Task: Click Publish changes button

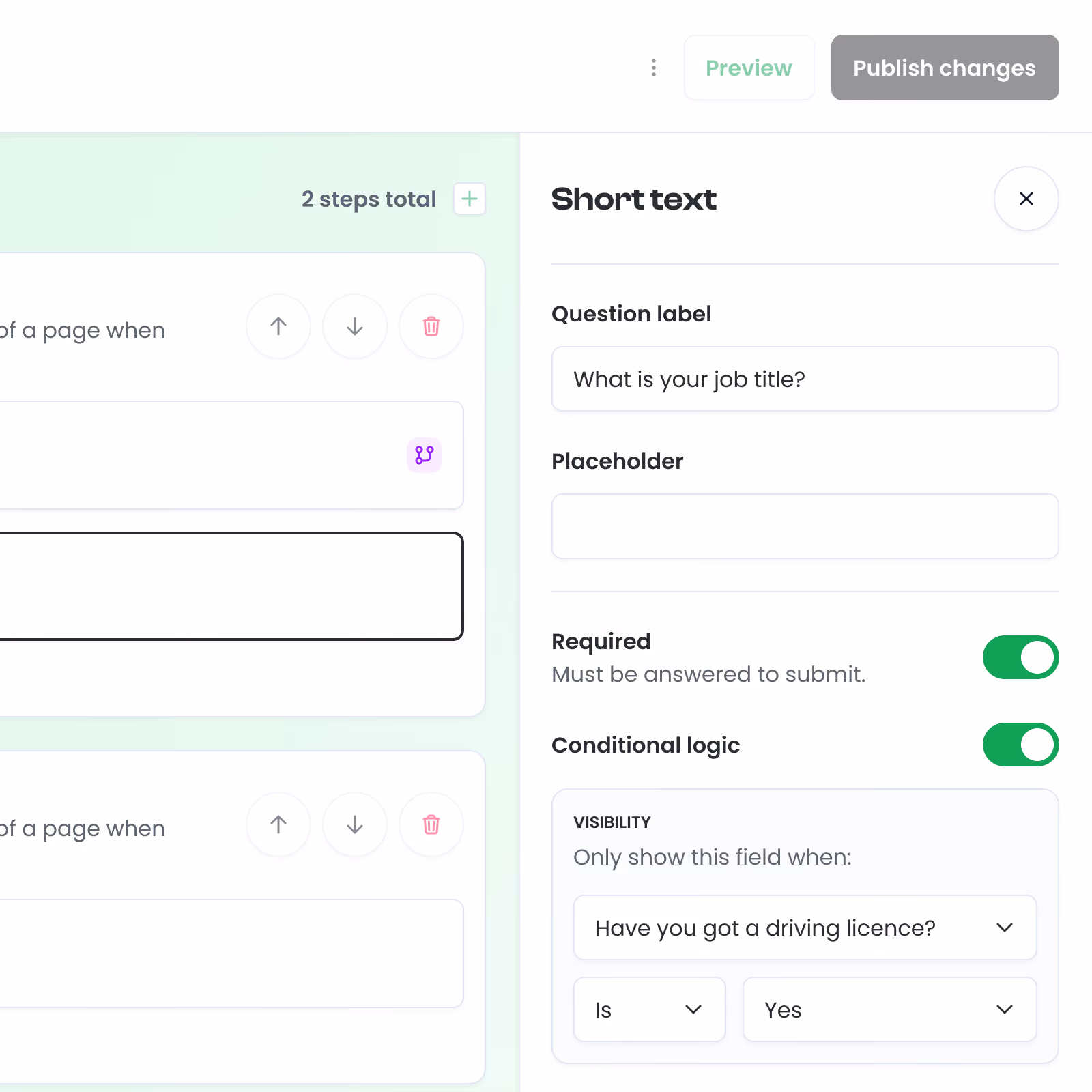Action: pyautogui.click(x=945, y=68)
